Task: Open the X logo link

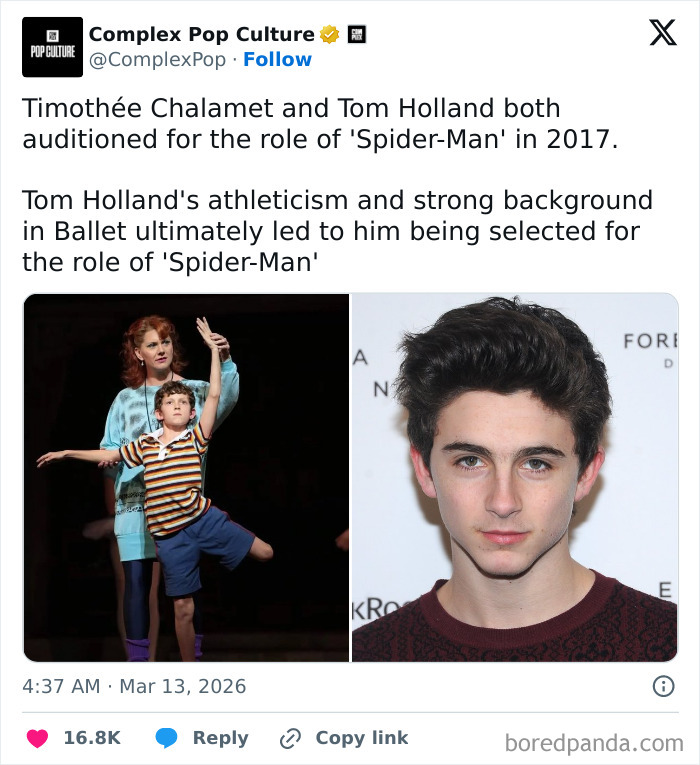Action: click(x=662, y=34)
